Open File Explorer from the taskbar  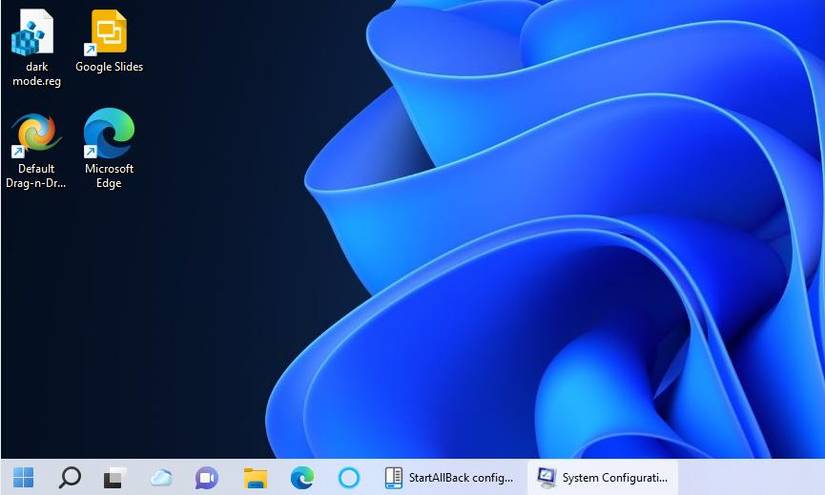tap(255, 478)
